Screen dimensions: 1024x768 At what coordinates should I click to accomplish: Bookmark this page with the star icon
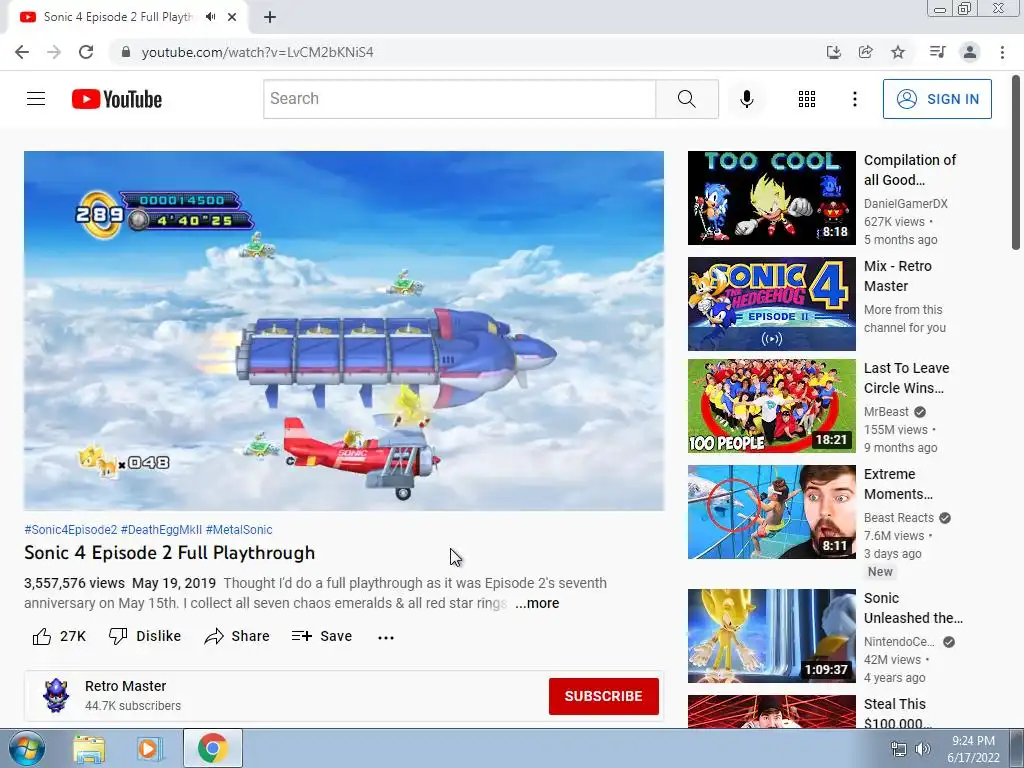pyautogui.click(x=898, y=52)
